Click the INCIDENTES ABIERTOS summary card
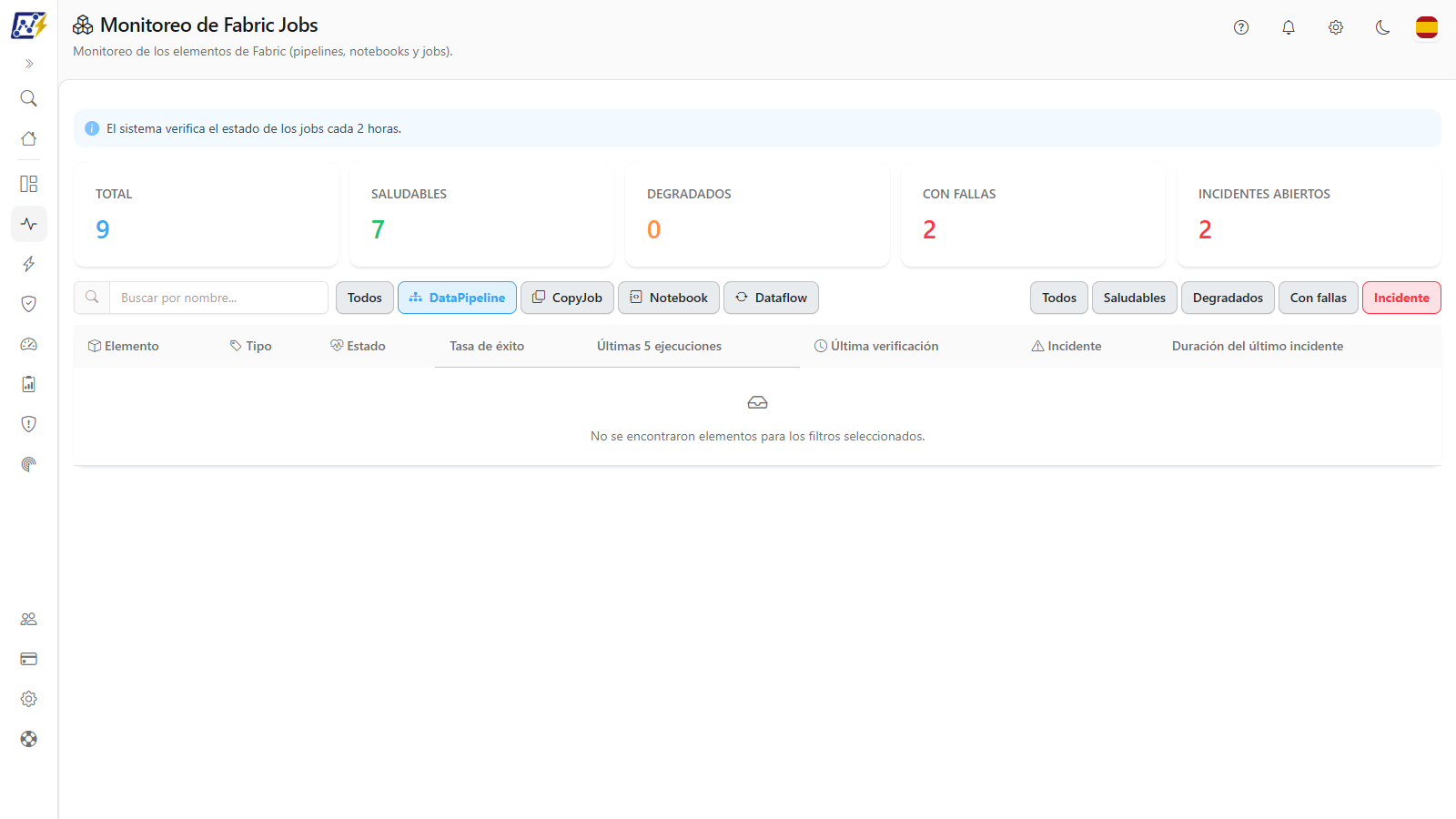The height and width of the screenshot is (819, 1456). pos(1309,216)
